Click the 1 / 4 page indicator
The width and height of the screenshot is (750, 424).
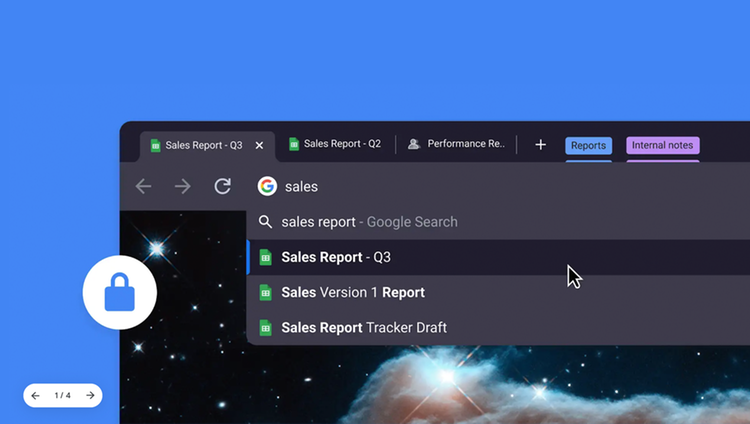(63, 396)
